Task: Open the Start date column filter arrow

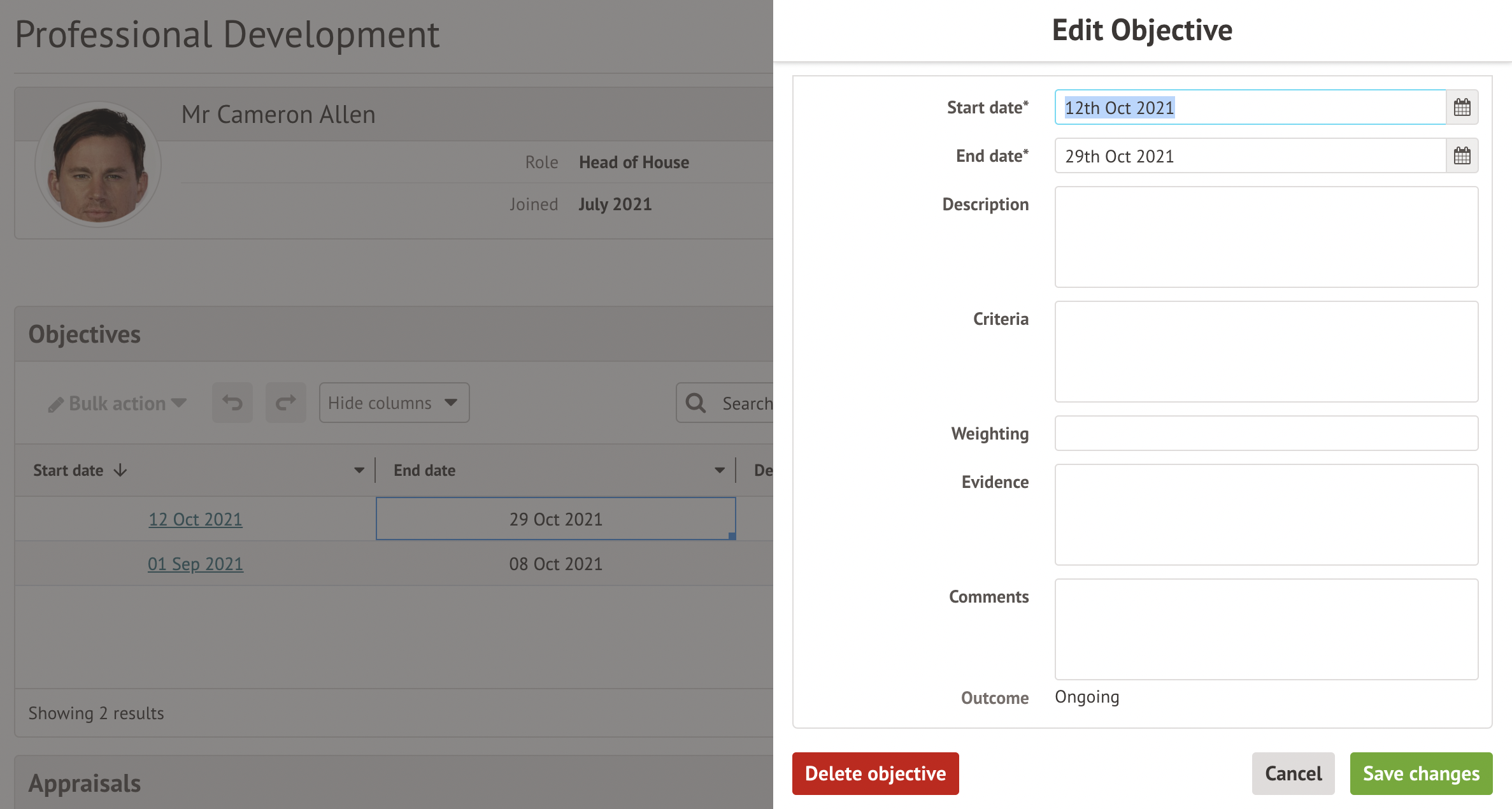Action: 359,471
